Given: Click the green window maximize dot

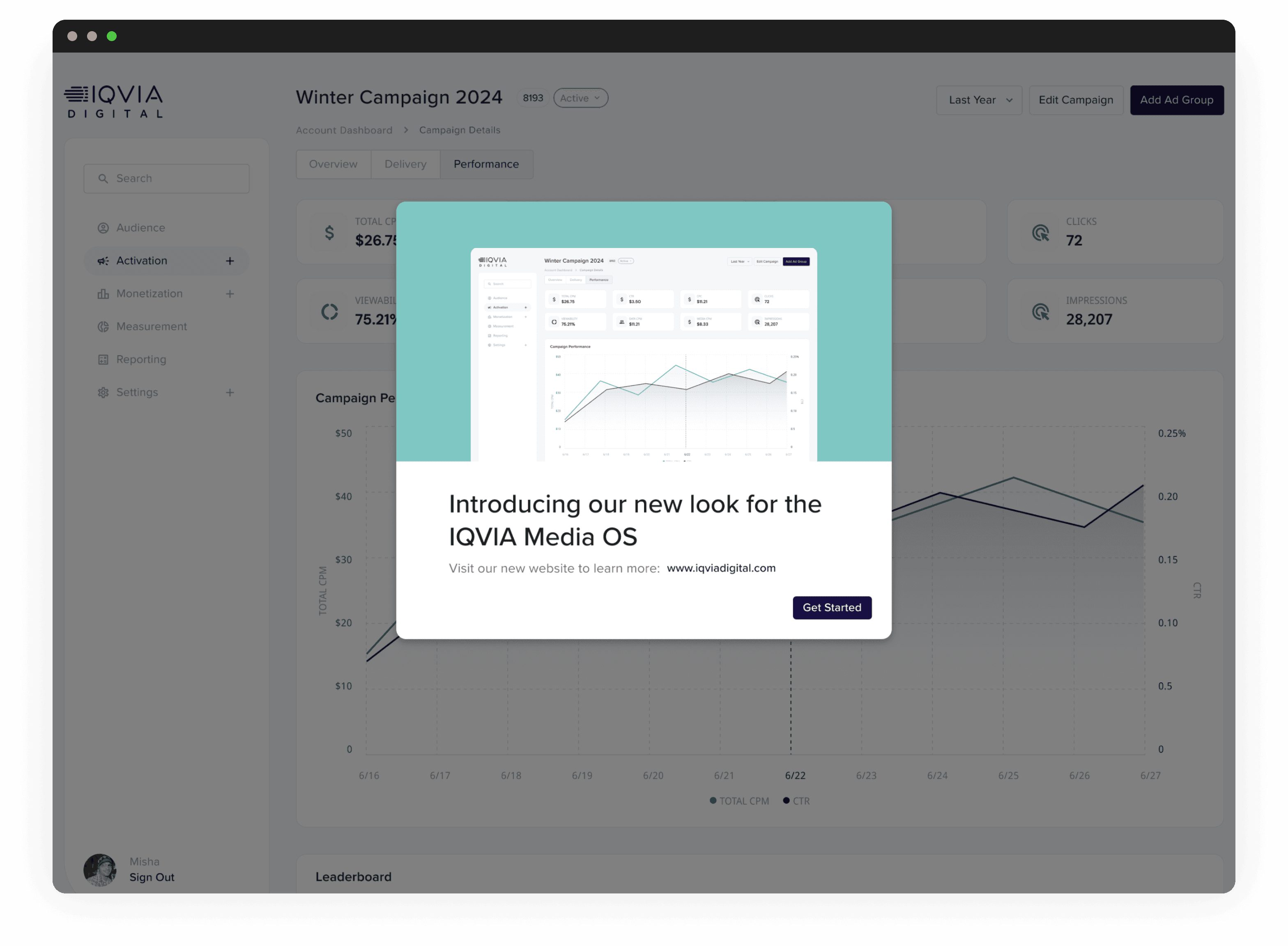Looking at the screenshot, I should click(x=112, y=36).
